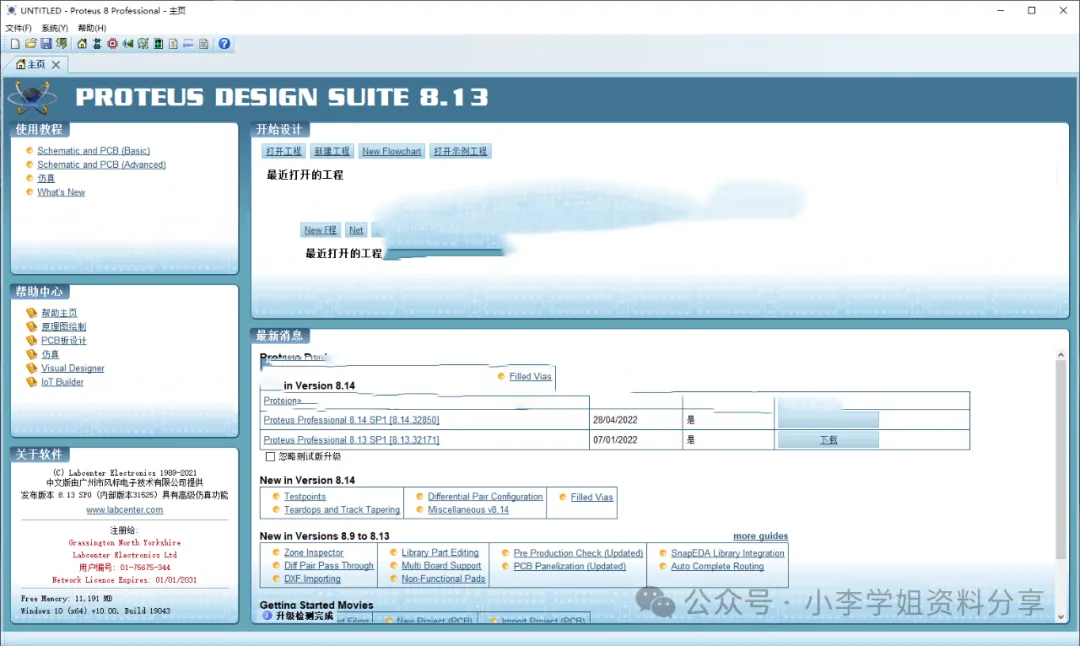Viewport: 1080px width, 646px height.
Task: Open Schematic and PCB (Basic) tutorial link
Action: tap(94, 150)
